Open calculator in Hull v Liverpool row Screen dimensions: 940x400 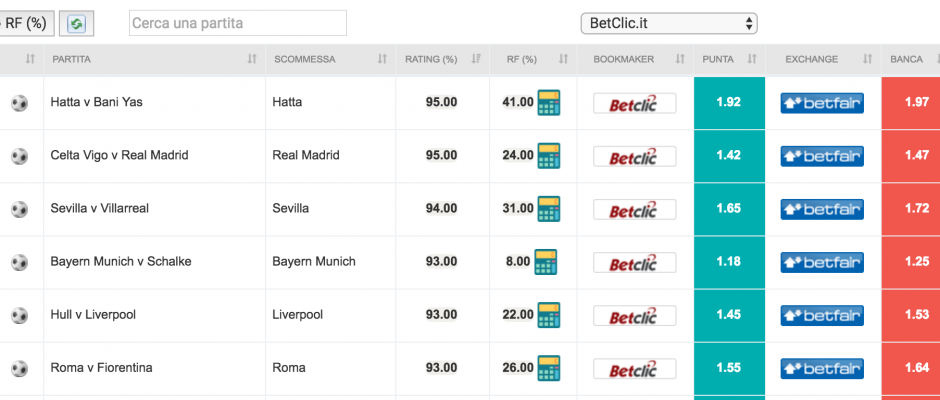tap(549, 315)
